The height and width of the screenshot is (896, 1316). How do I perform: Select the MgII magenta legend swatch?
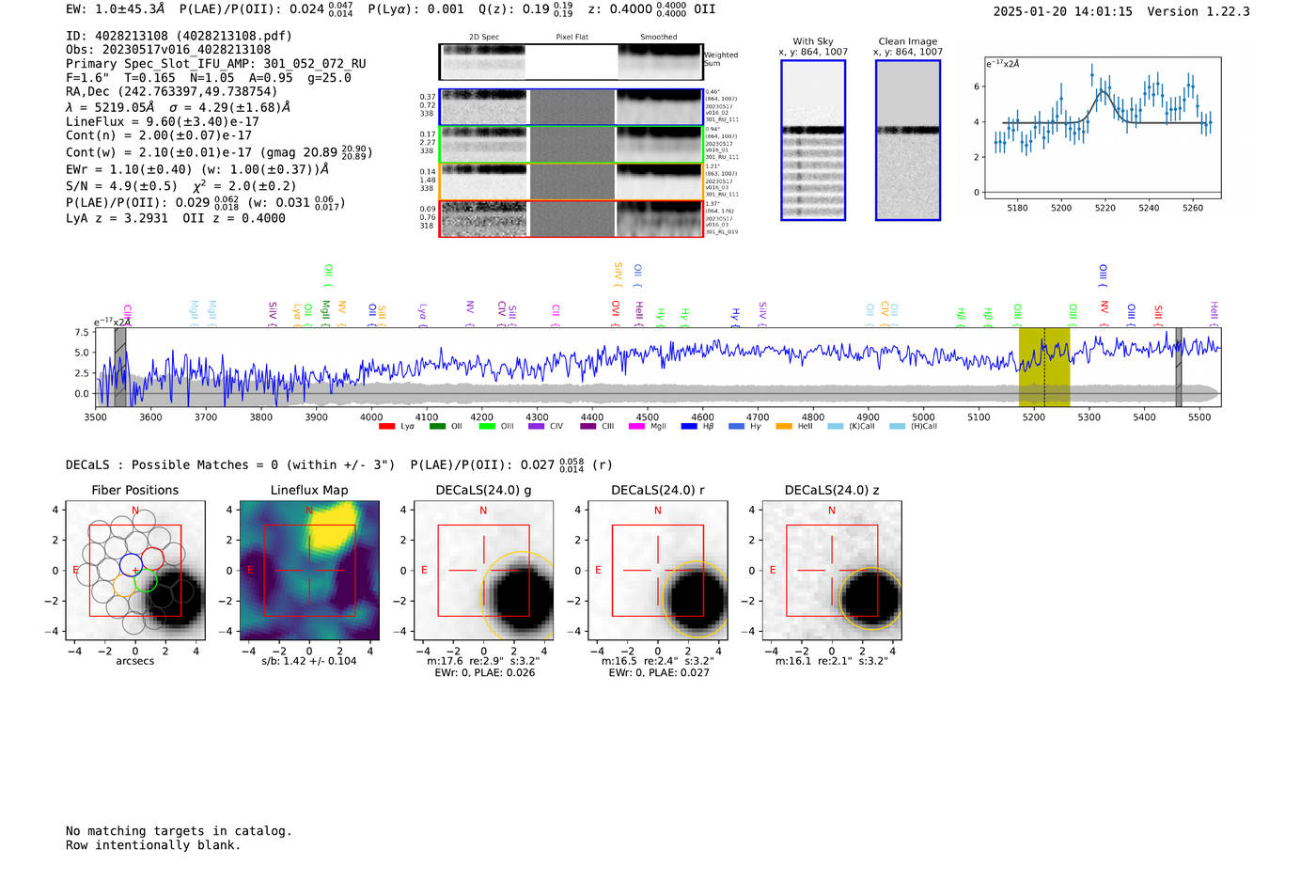[x=636, y=426]
